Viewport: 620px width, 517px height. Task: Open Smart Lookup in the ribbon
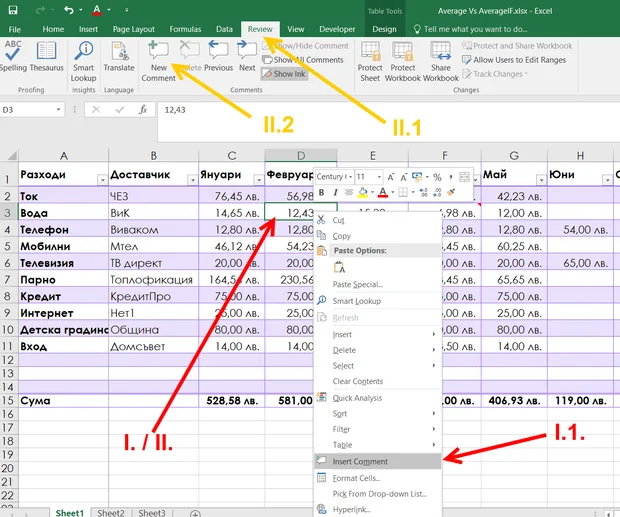(83, 61)
